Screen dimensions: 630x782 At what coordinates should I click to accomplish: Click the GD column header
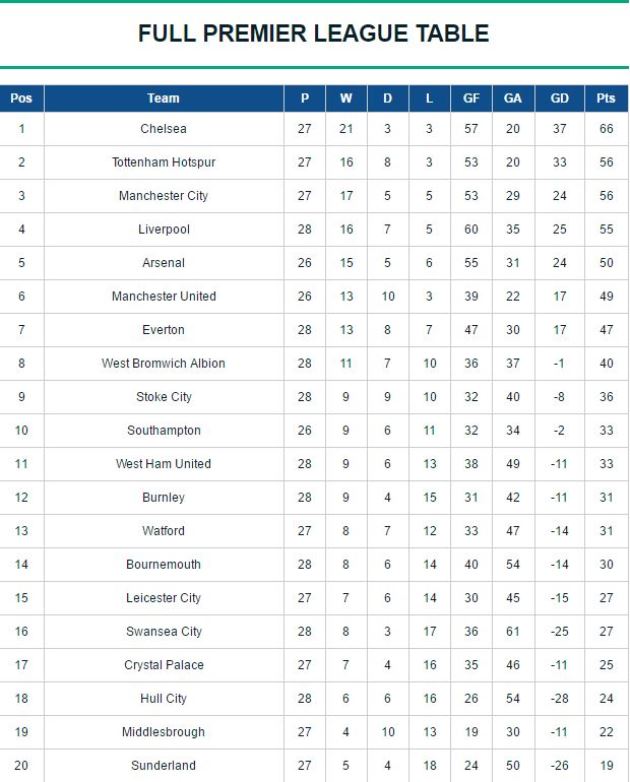[x=559, y=98]
